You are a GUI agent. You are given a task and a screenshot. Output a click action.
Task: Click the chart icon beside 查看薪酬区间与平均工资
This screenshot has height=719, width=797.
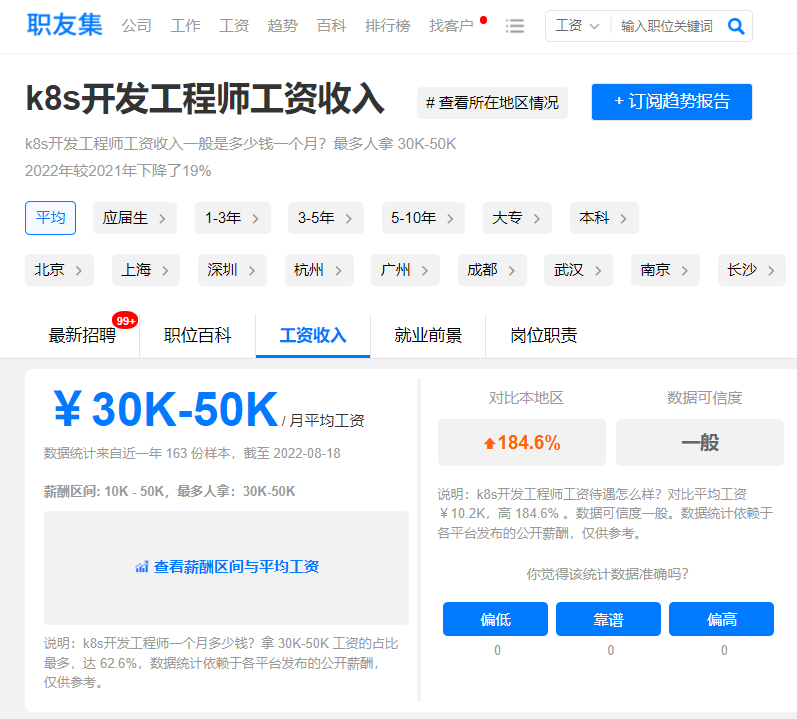142,567
